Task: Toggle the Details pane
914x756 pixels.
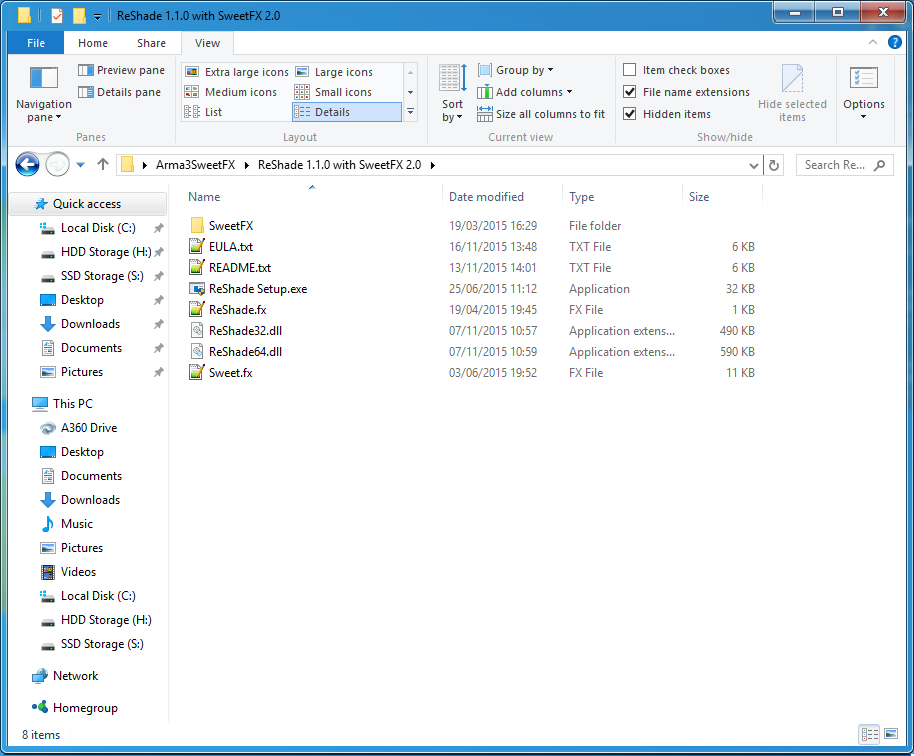Action: (x=119, y=92)
